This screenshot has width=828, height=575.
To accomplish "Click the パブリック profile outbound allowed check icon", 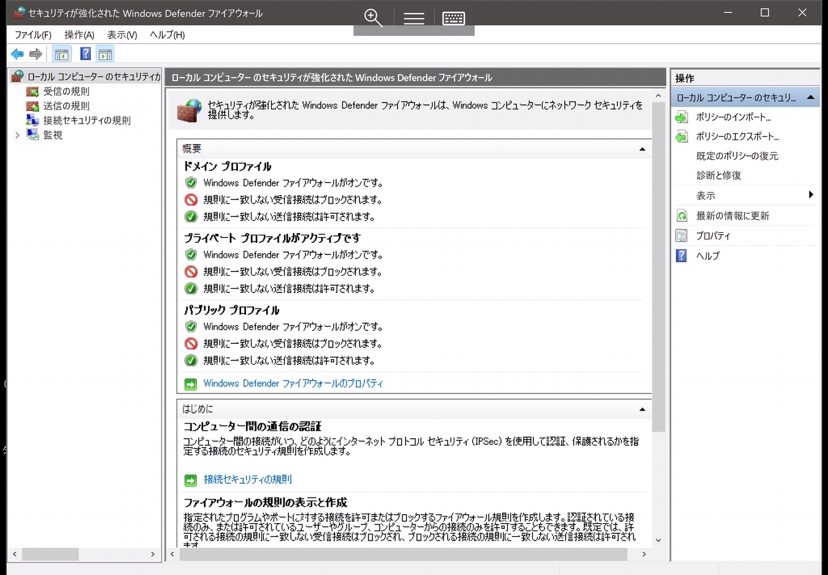I will (191, 361).
